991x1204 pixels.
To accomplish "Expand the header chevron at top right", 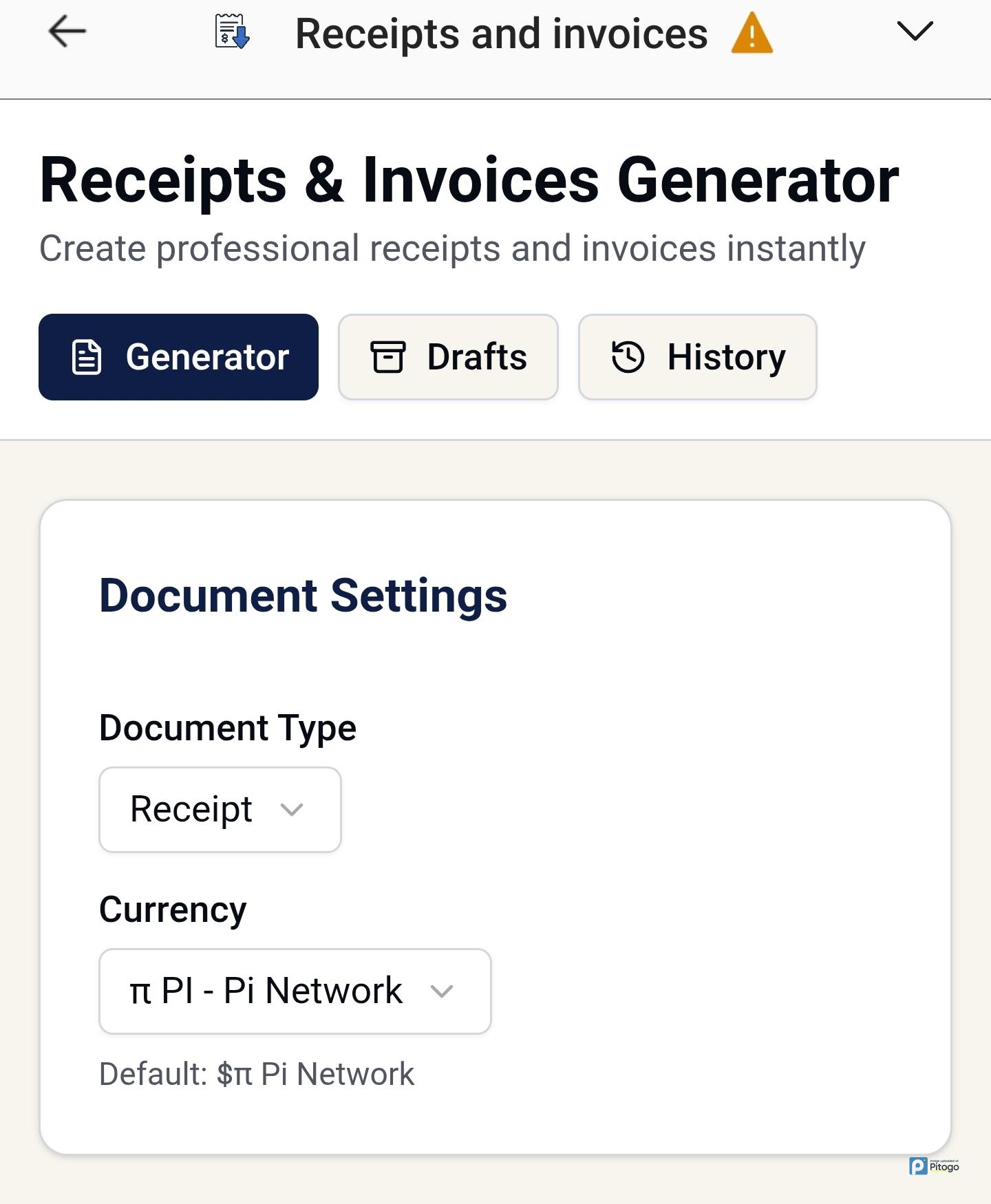I will pos(915,32).
